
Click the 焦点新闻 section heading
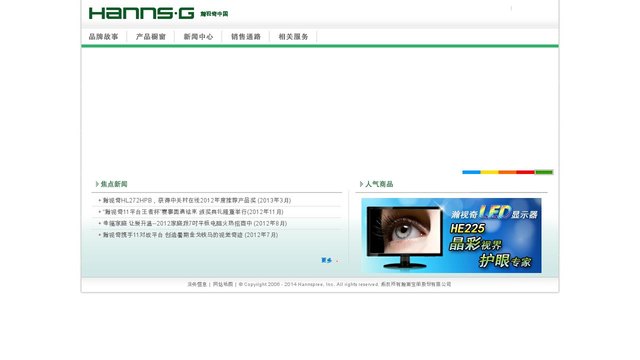(114, 184)
